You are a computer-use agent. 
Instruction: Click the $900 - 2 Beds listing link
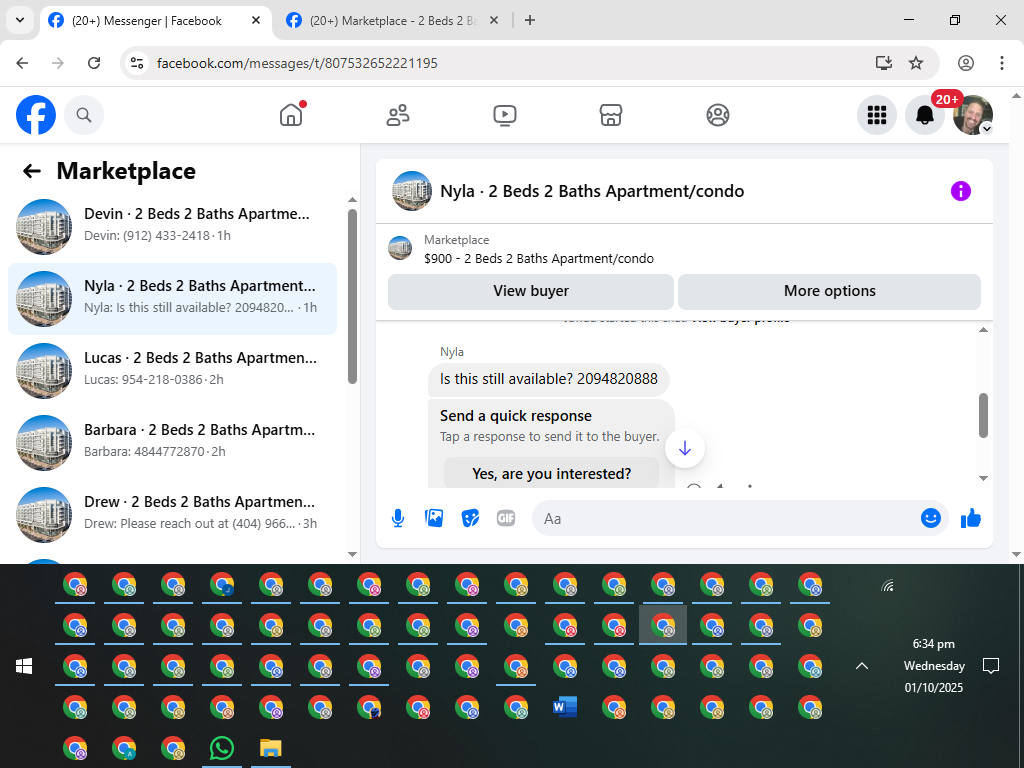(539, 259)
